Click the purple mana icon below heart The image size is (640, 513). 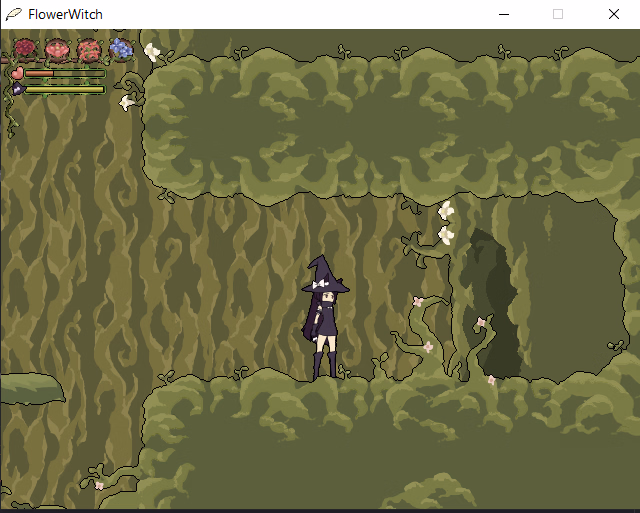[17, 89]
